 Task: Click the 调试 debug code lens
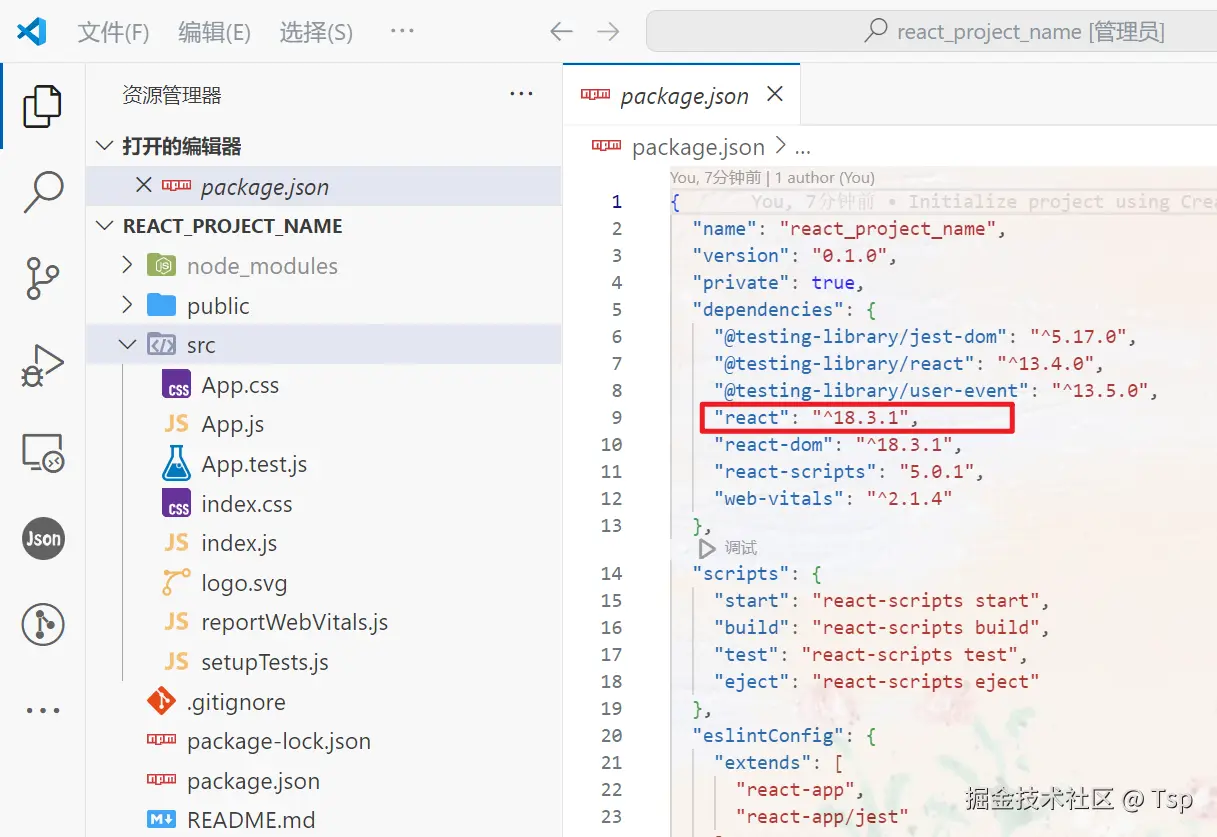point(741,548)
